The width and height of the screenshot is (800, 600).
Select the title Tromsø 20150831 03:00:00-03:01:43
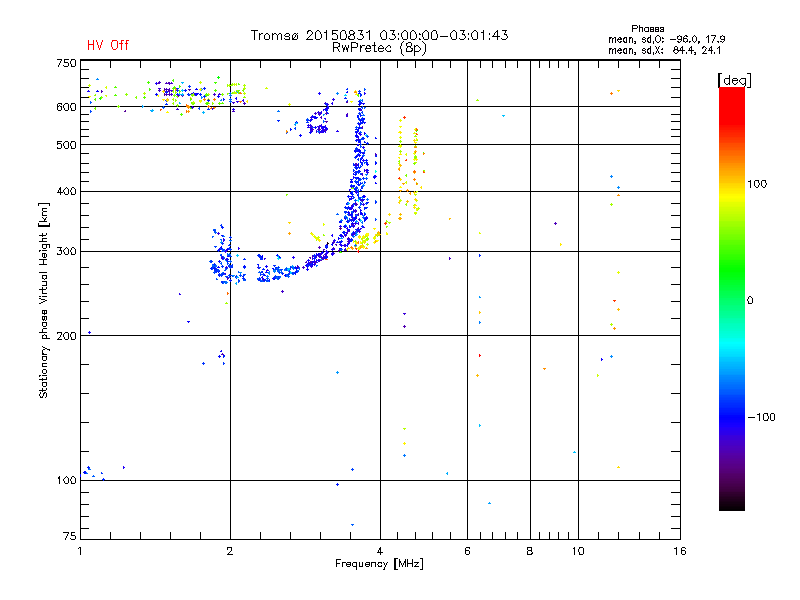[x=379, y=35]
